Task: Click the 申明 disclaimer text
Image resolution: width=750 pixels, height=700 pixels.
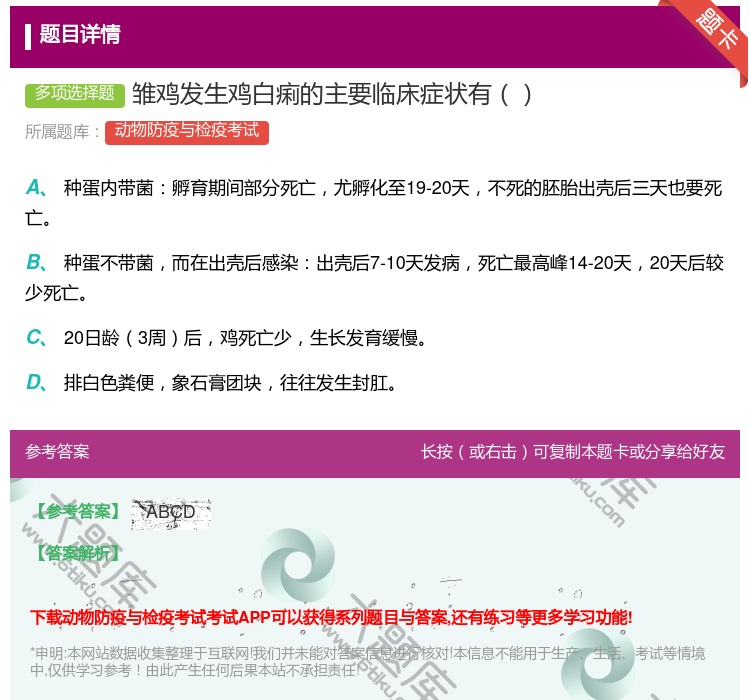Action: (367, 662)
